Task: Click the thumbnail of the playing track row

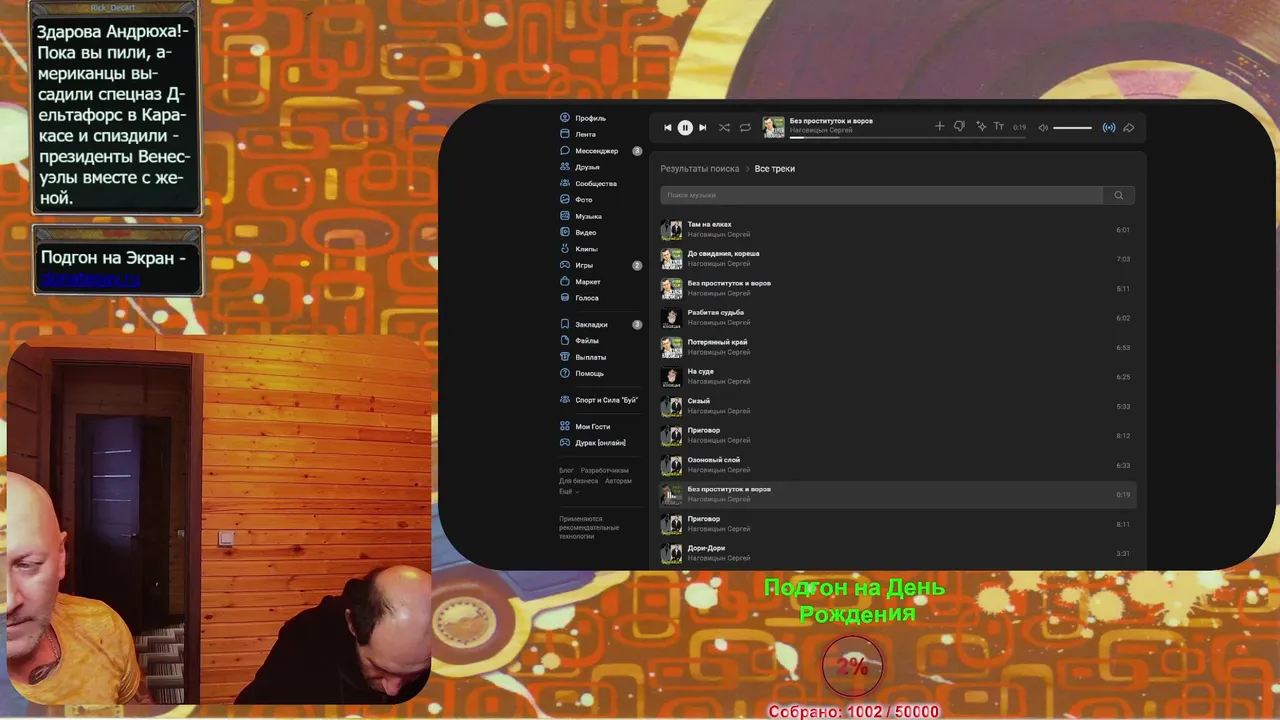Action: [x=671, y=494]
